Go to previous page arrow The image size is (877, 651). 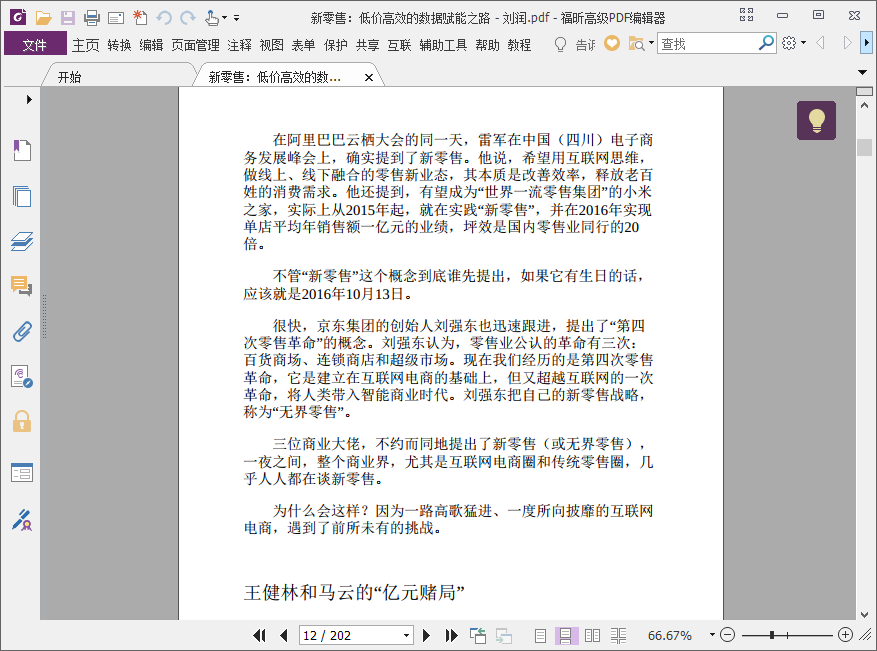[x=284, y=635]
